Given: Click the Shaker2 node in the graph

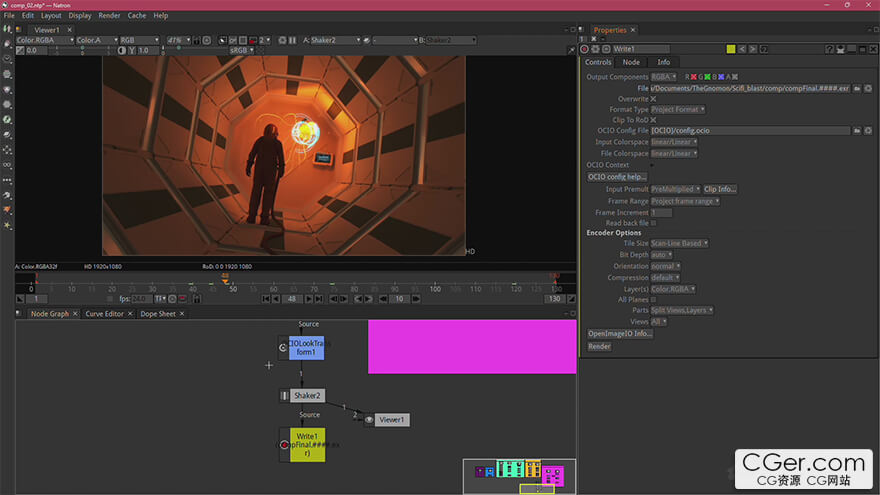Looking at the screenshot, I should point(307,396).
